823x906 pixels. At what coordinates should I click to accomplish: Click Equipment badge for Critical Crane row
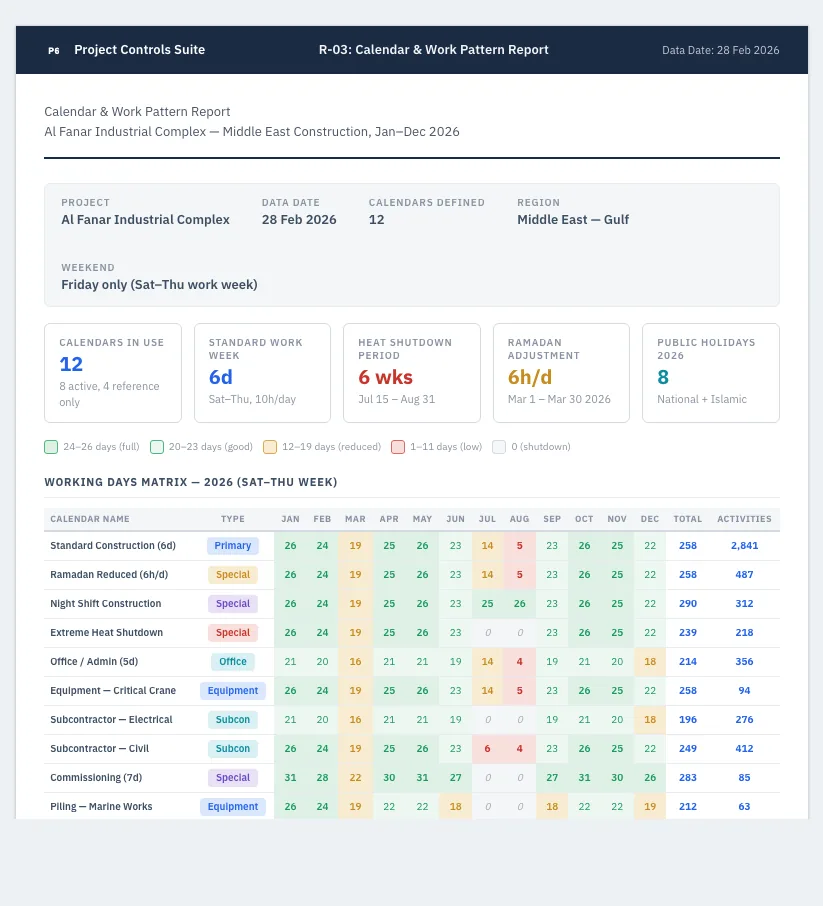coord(233,690)
